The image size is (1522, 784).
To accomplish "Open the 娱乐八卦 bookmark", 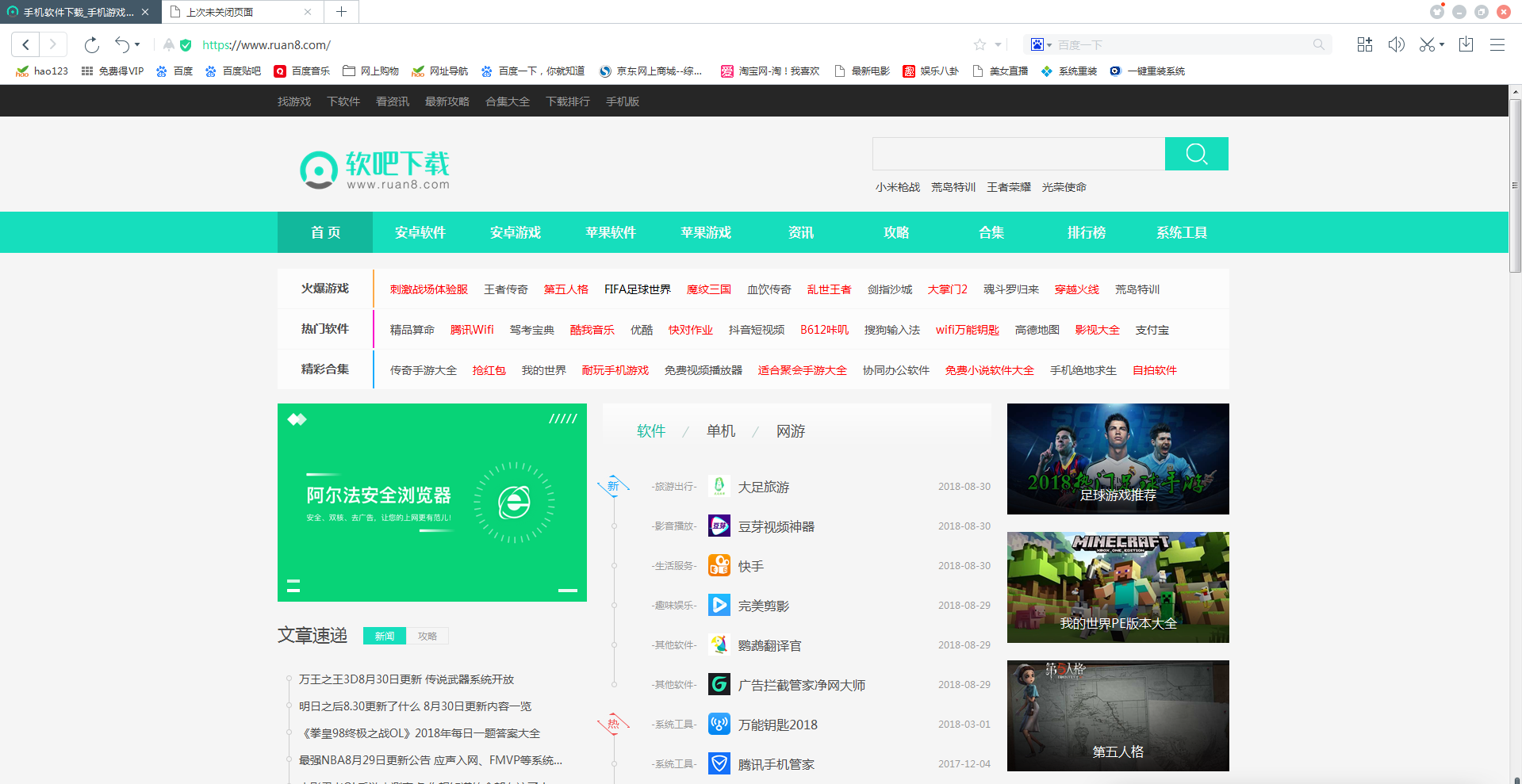I will click(x=930, y=71).
